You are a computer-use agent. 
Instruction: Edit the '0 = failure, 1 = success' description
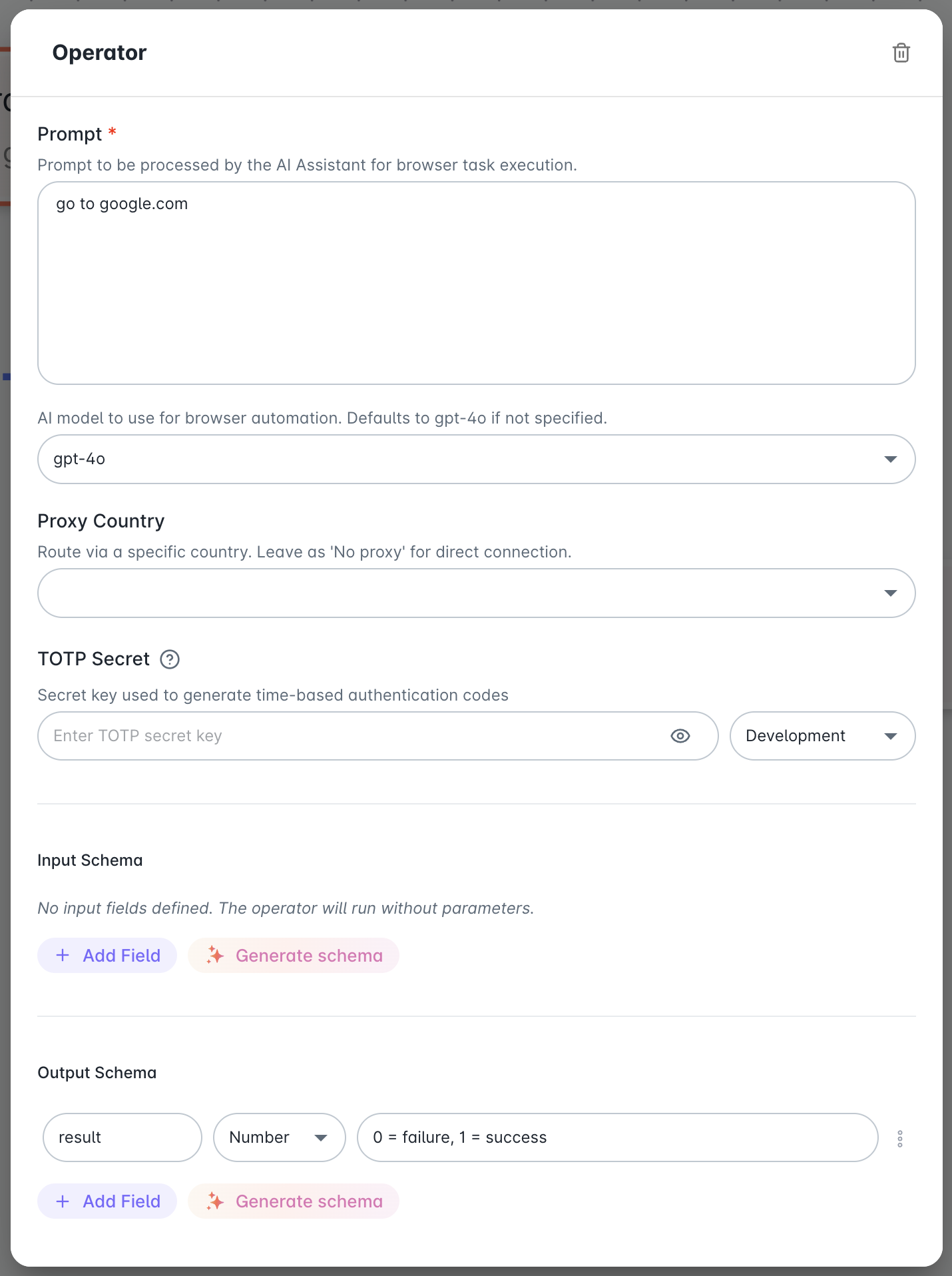(x=617, y=1137)
